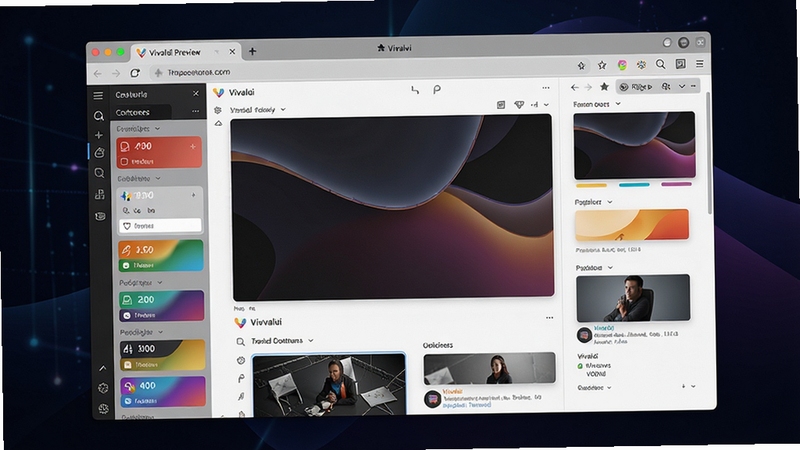Click the up chevron in the dark sidebar
This screenshot has width=800, height=450.
click(103, 368)
